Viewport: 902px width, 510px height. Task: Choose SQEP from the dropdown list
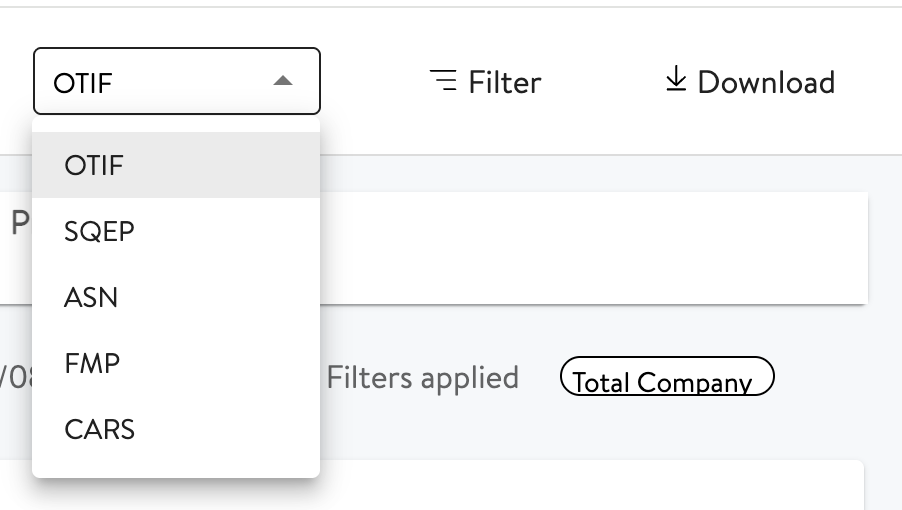click(x=100, y=231)
